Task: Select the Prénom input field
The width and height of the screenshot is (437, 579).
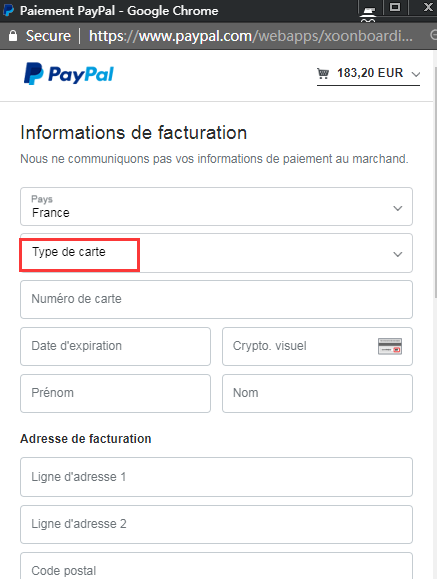Action: pos(115,393)
